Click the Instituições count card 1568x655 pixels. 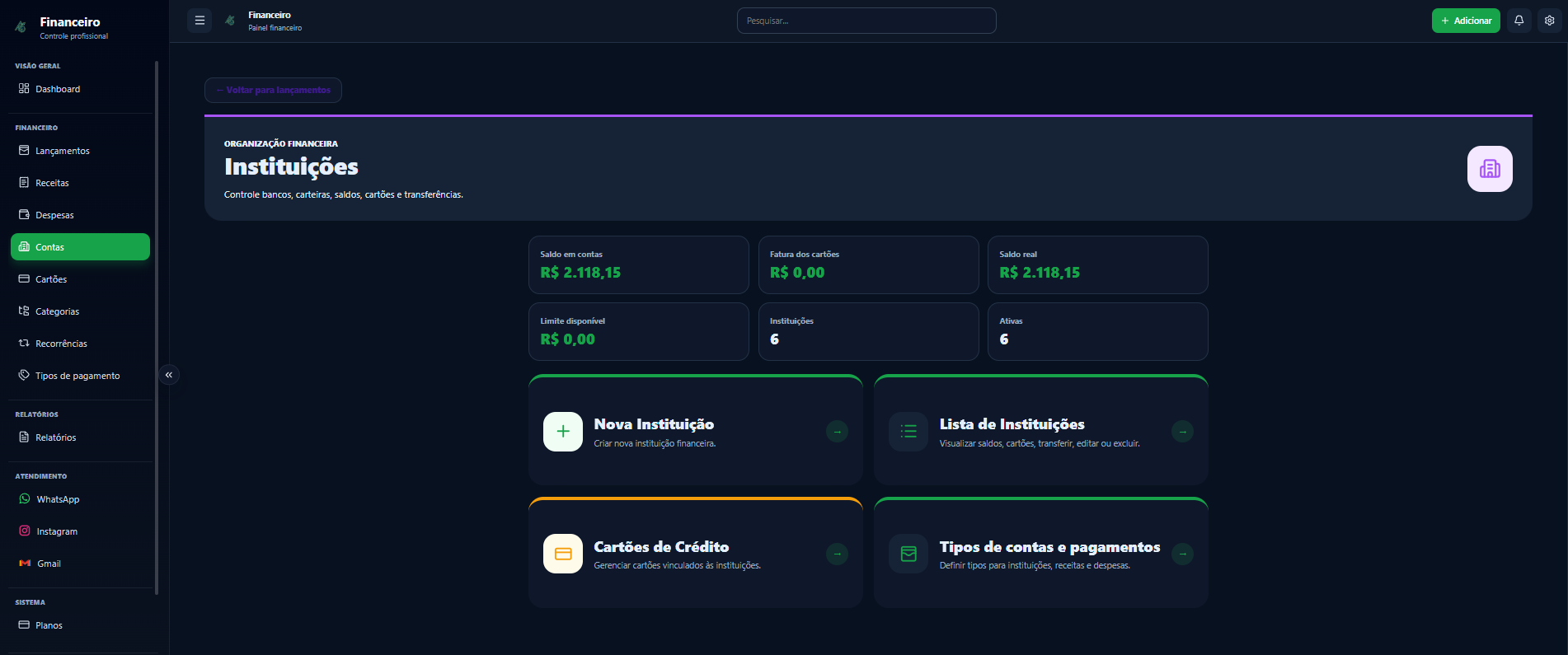coord(868,331)
